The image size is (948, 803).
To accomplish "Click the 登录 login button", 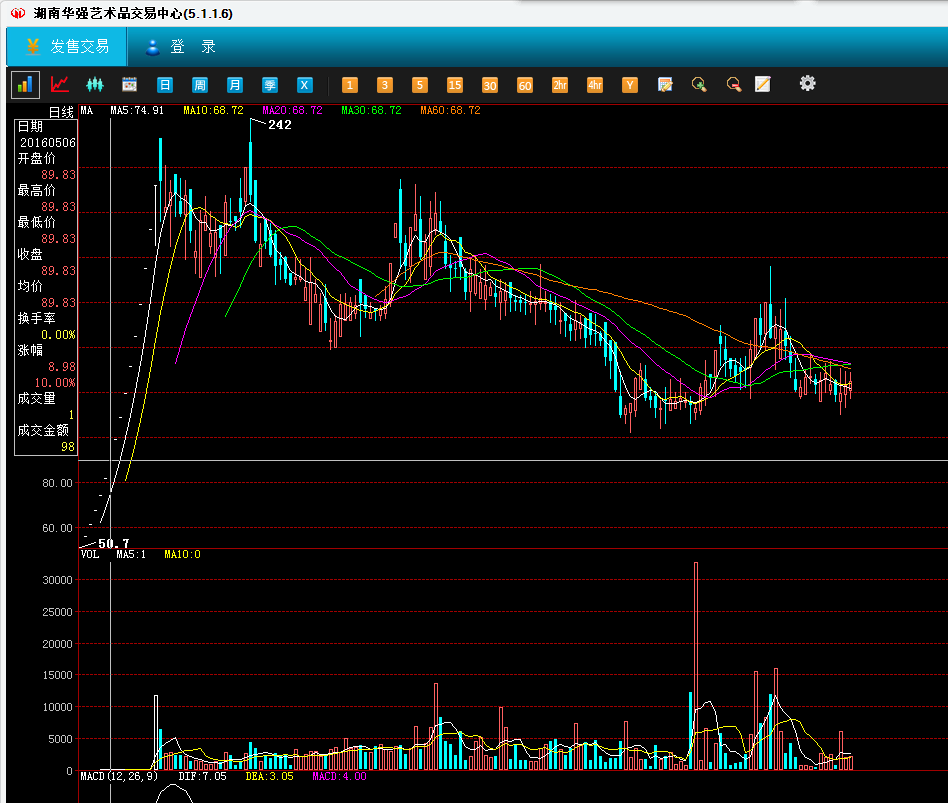I will click(181, 47).
